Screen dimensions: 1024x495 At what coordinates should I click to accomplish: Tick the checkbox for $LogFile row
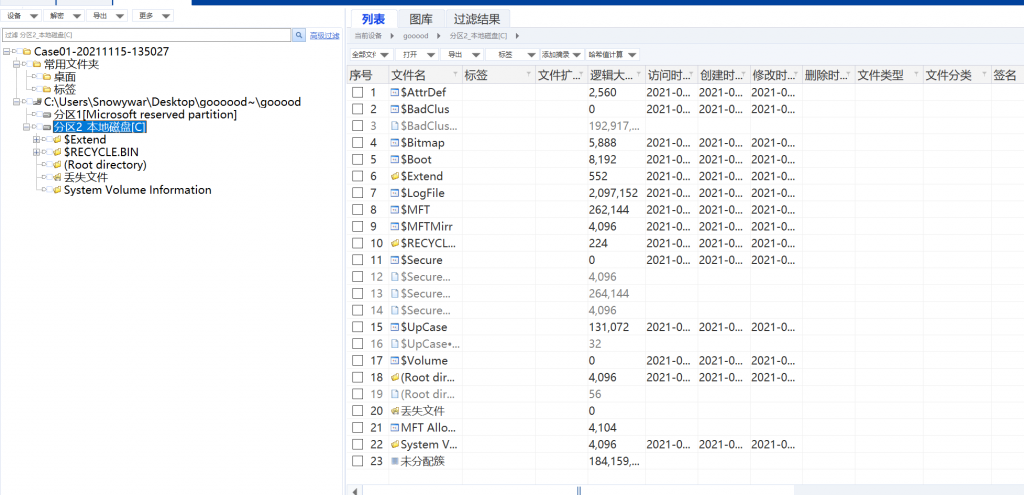coord(357,193)
